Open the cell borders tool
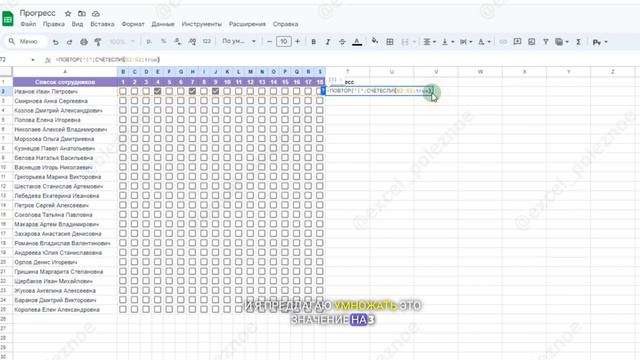The image size is (640, 360). 390,42
